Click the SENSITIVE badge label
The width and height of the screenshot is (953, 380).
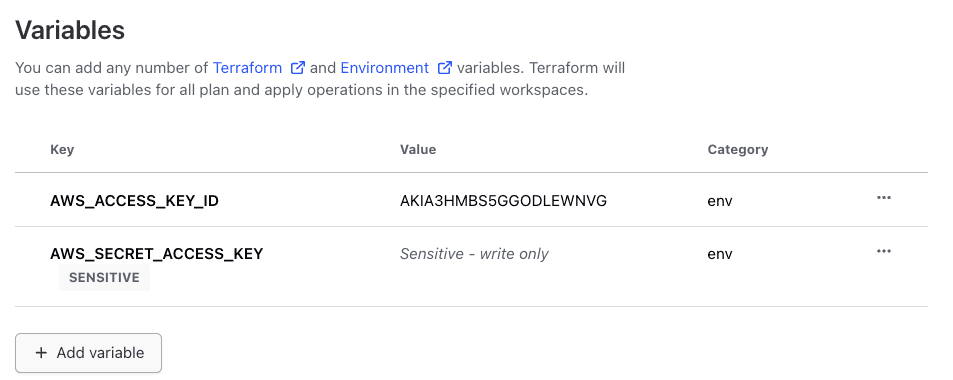[104, 278]
